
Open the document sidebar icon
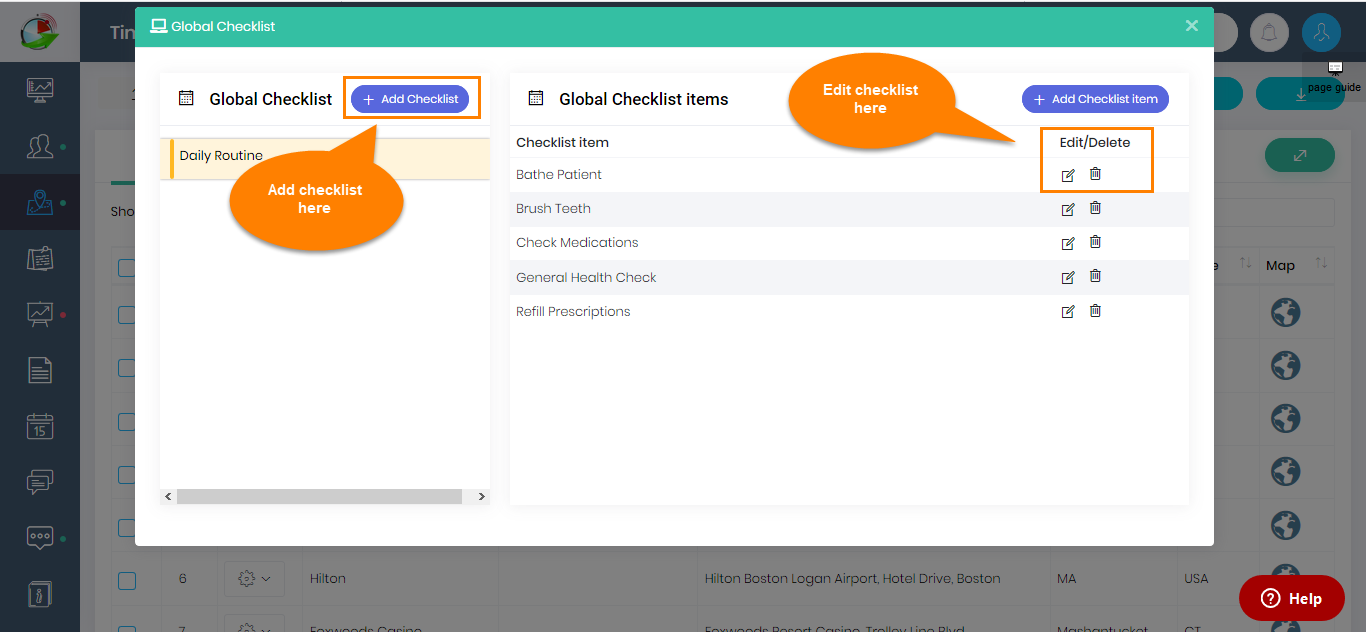point(40,370)
